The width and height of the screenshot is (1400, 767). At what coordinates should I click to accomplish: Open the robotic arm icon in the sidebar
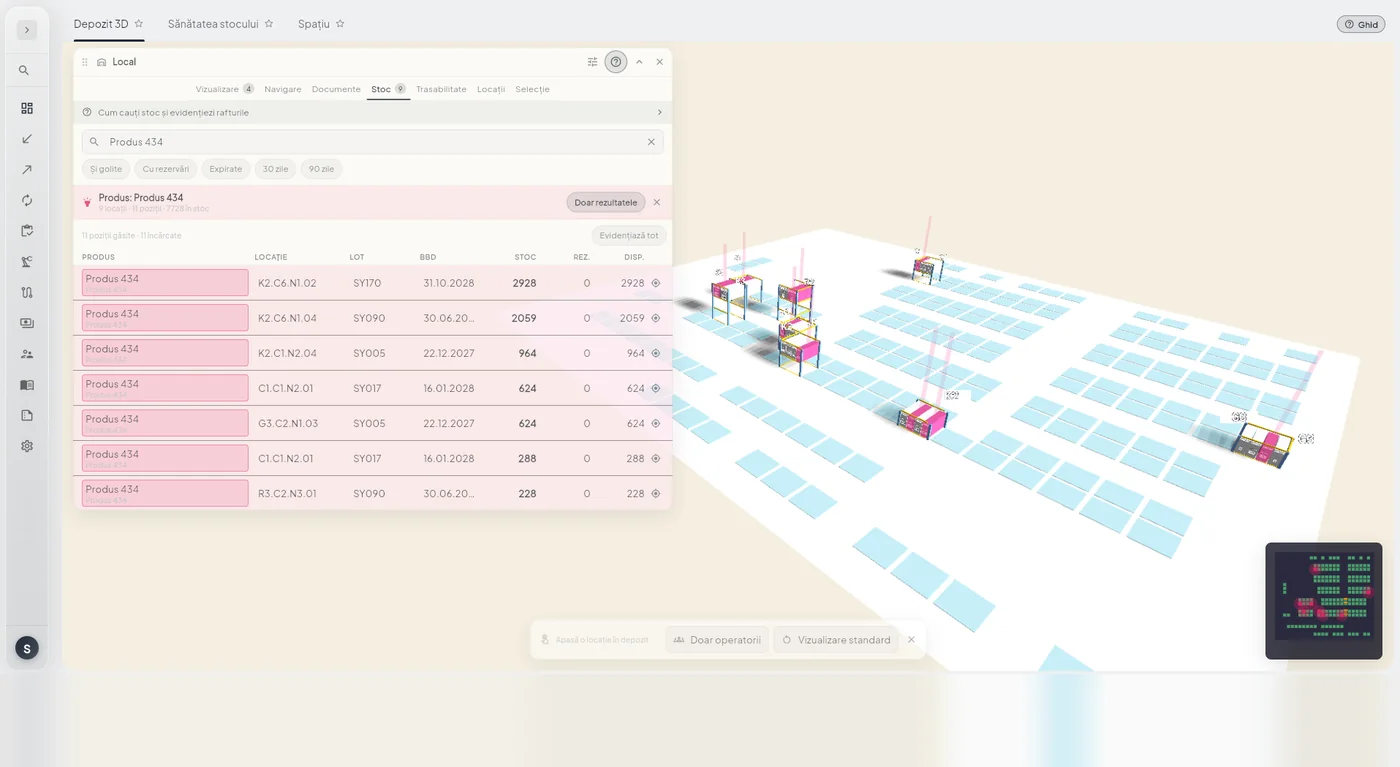point(27,262)
